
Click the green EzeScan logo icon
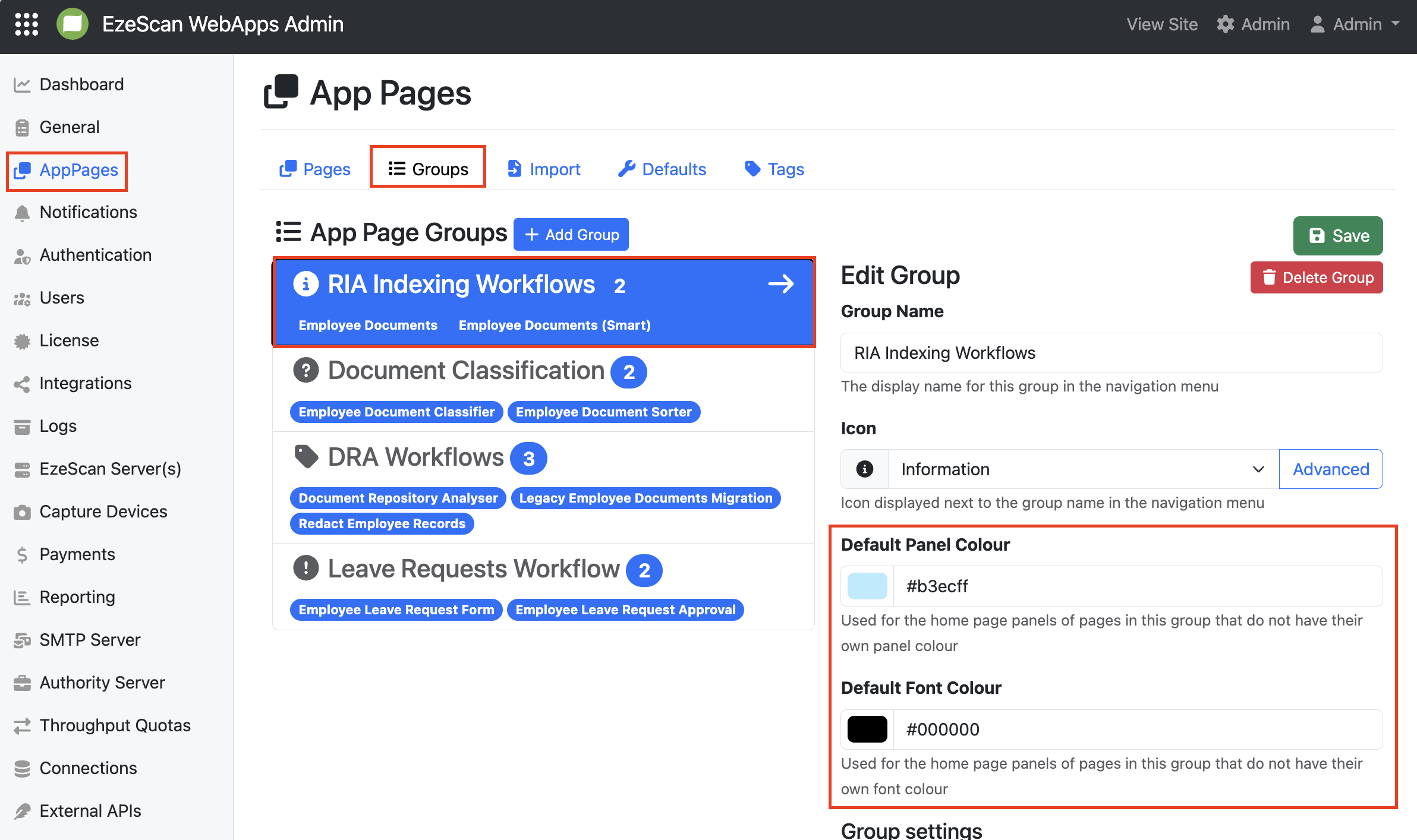coord(73,24)
